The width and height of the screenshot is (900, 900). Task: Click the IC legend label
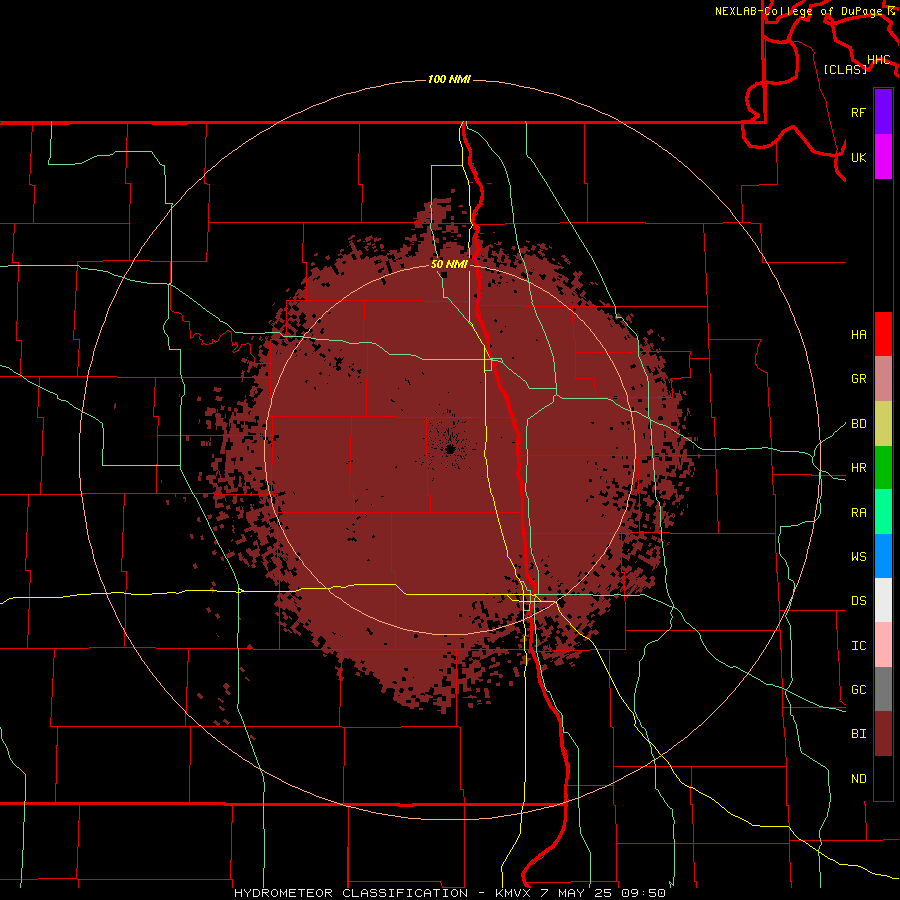click(x=858, y=646)
